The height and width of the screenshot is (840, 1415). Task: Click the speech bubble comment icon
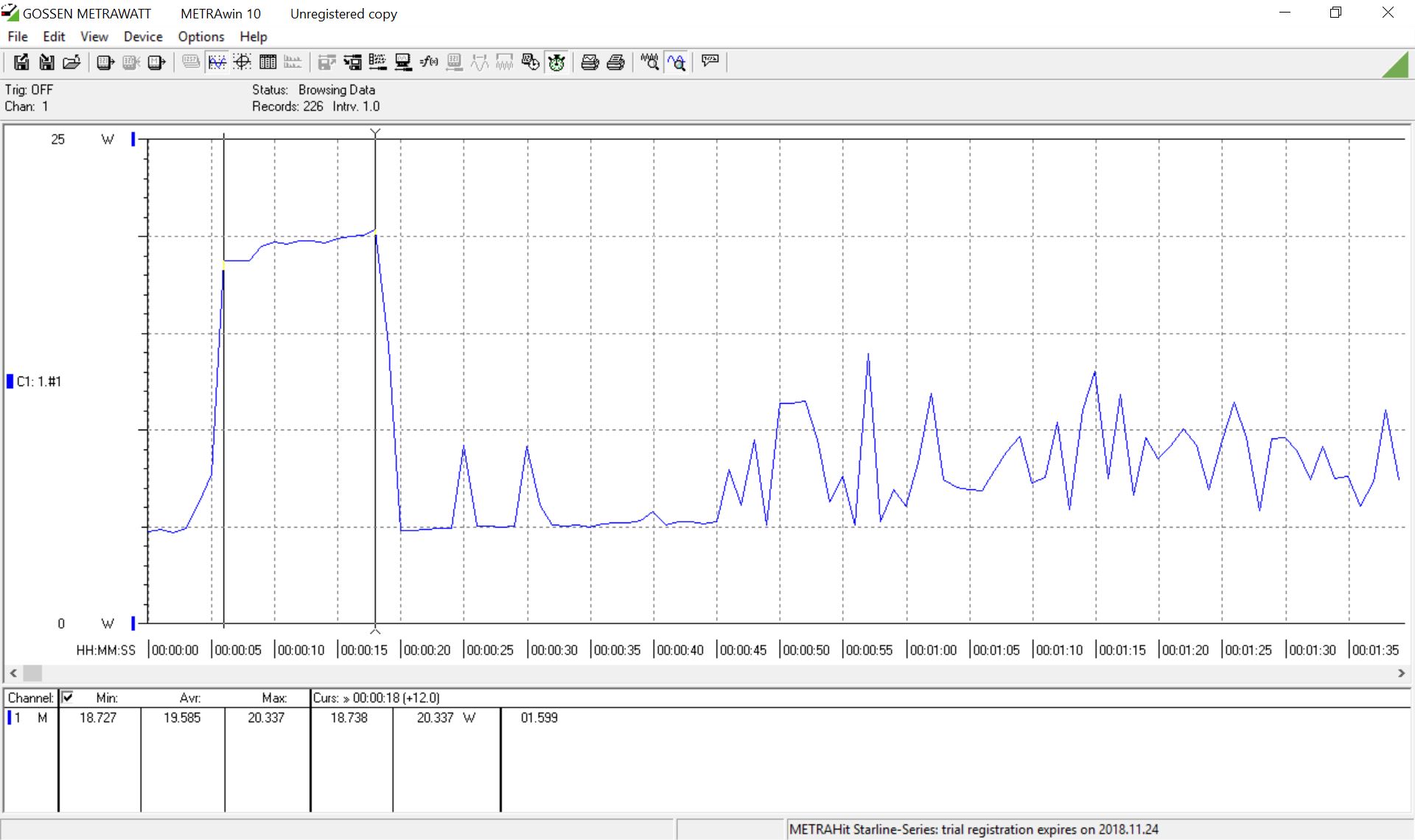(710, 61)
